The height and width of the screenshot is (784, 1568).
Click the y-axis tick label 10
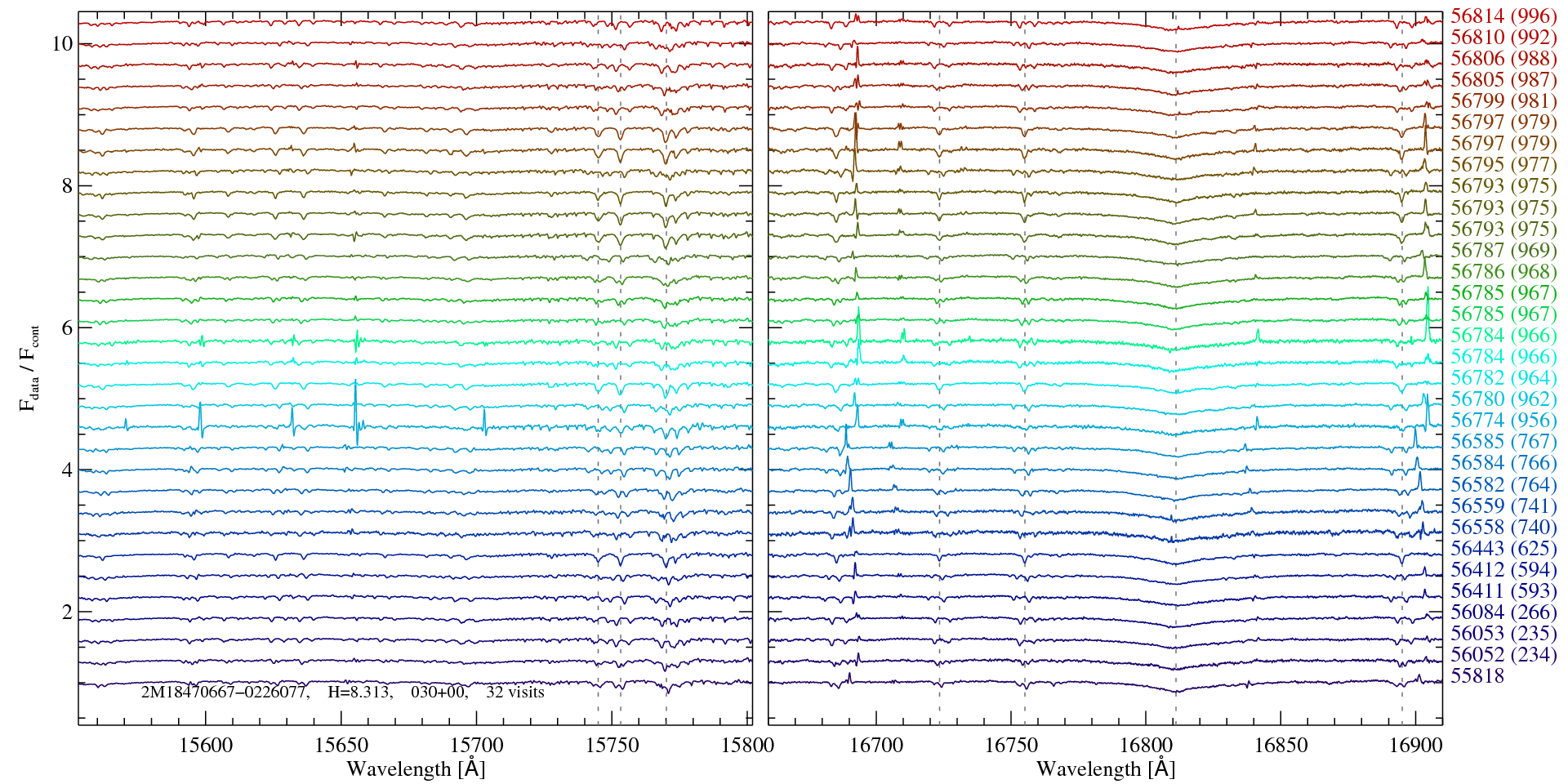coord(62,44)
